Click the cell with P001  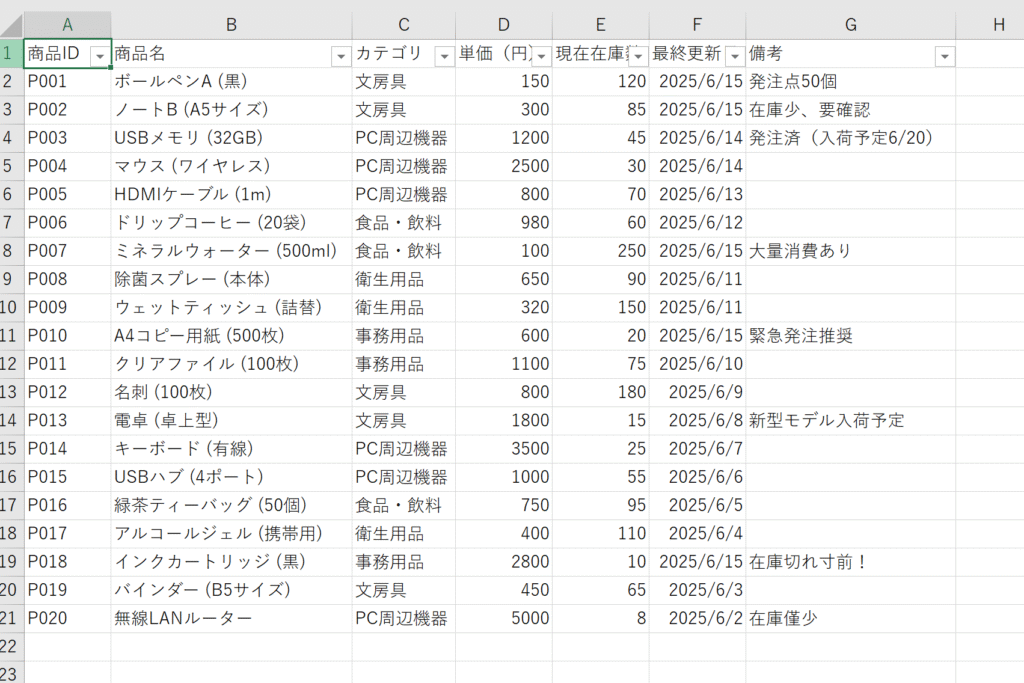coord(67,82)
